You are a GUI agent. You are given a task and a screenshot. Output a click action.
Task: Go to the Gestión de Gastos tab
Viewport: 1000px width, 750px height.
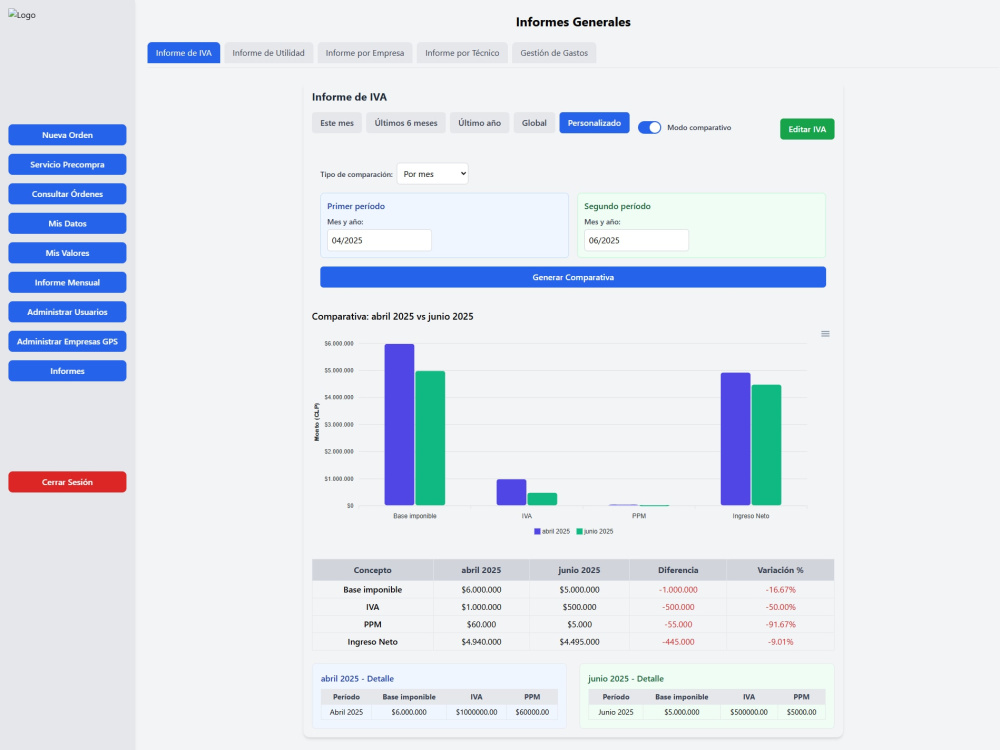click(x=554, y=53)
